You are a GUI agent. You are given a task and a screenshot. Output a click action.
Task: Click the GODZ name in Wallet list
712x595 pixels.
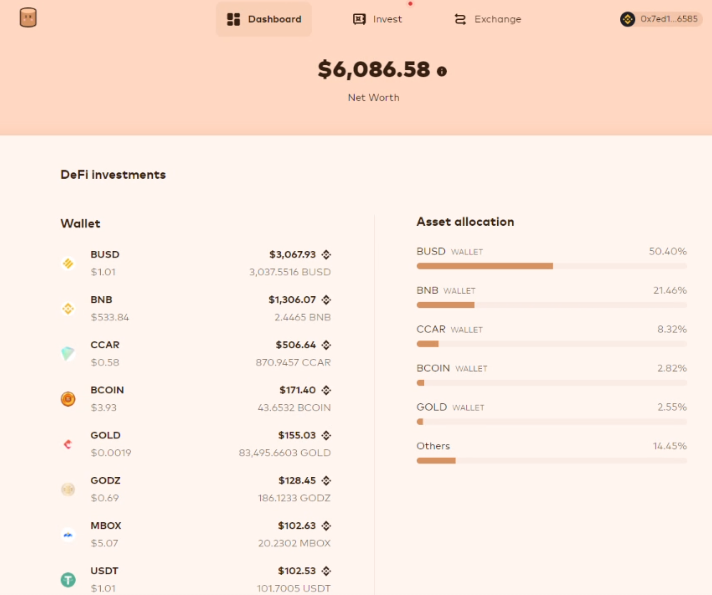click(x=105, y=481)
